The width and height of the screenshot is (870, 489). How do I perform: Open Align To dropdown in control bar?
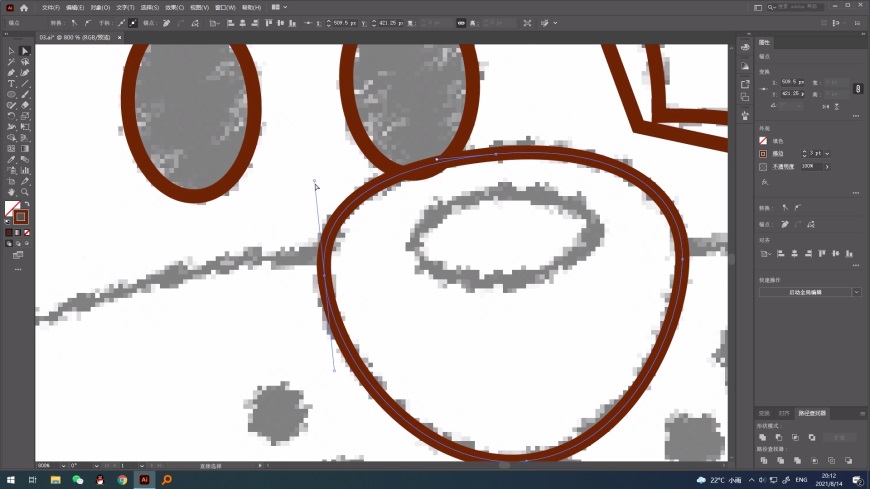point(214,23)
